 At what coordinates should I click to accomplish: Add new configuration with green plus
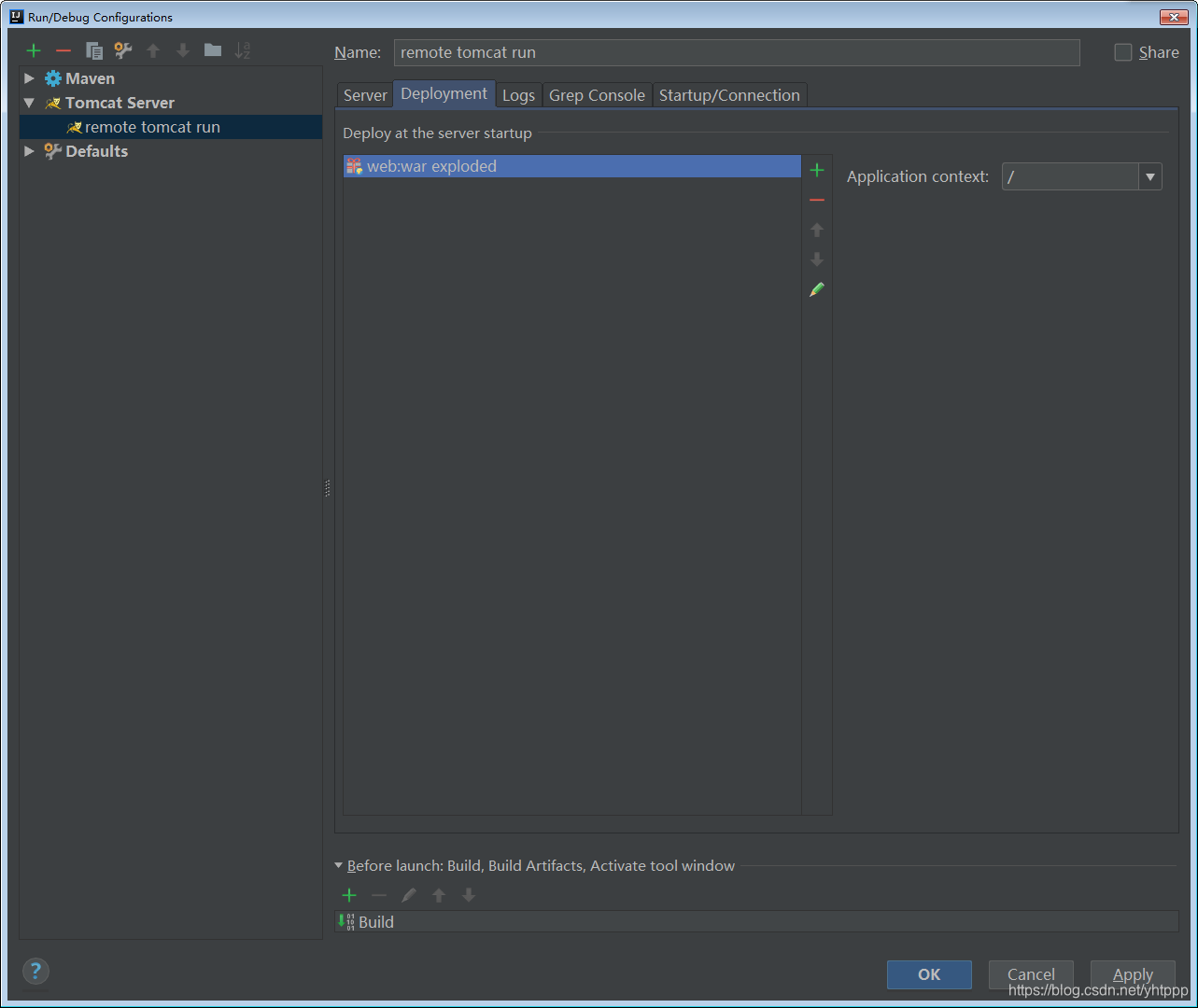[34, 50]
